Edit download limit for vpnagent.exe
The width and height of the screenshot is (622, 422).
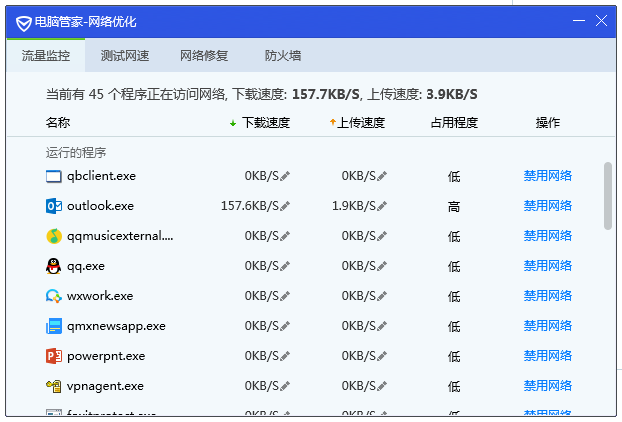[x=285, y=386]
